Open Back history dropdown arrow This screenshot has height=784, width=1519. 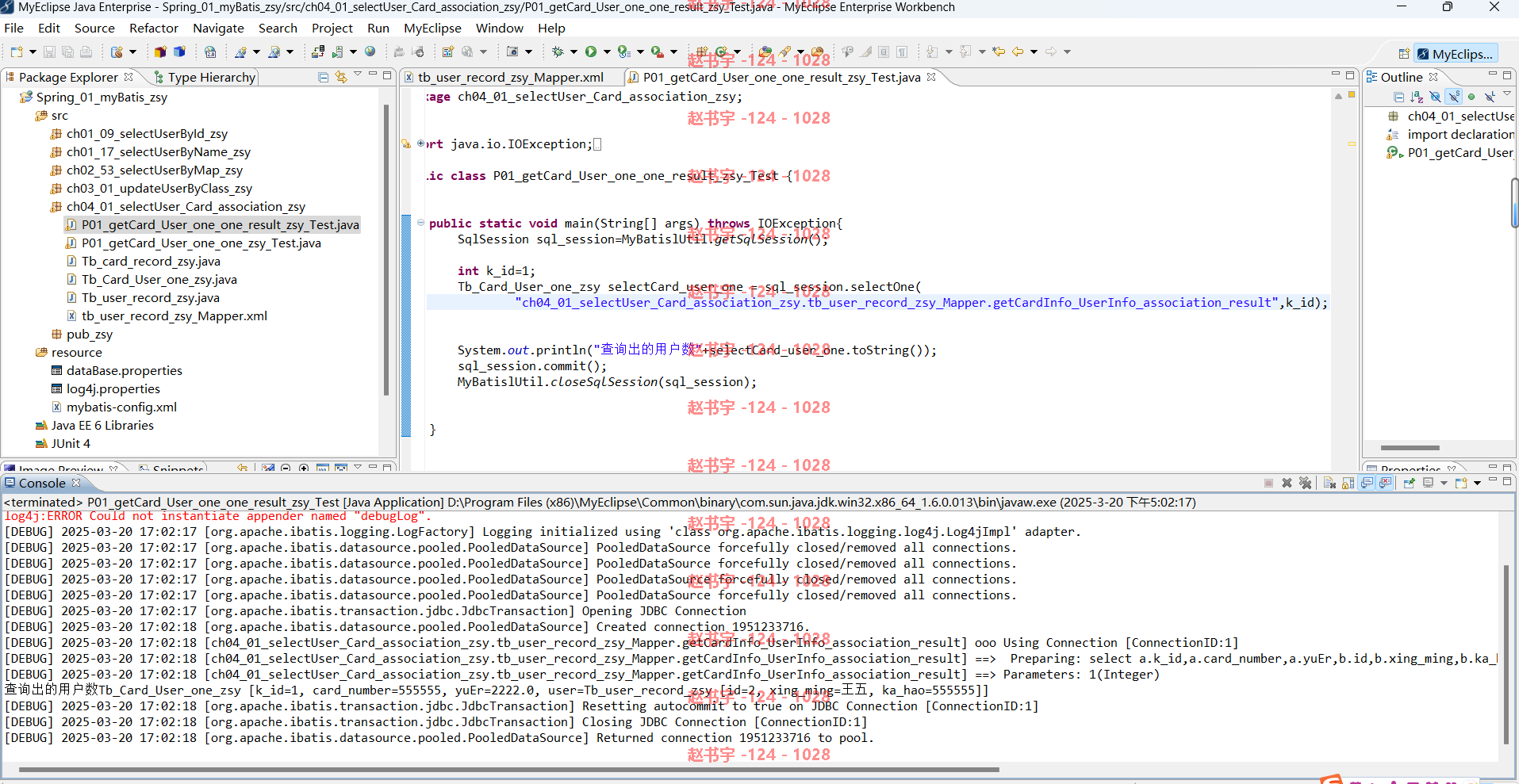click(1034, 52)
